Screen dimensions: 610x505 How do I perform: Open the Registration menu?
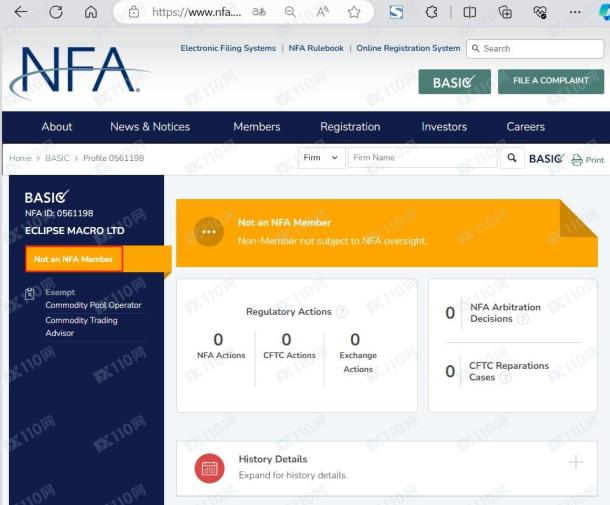pos(350,127)
